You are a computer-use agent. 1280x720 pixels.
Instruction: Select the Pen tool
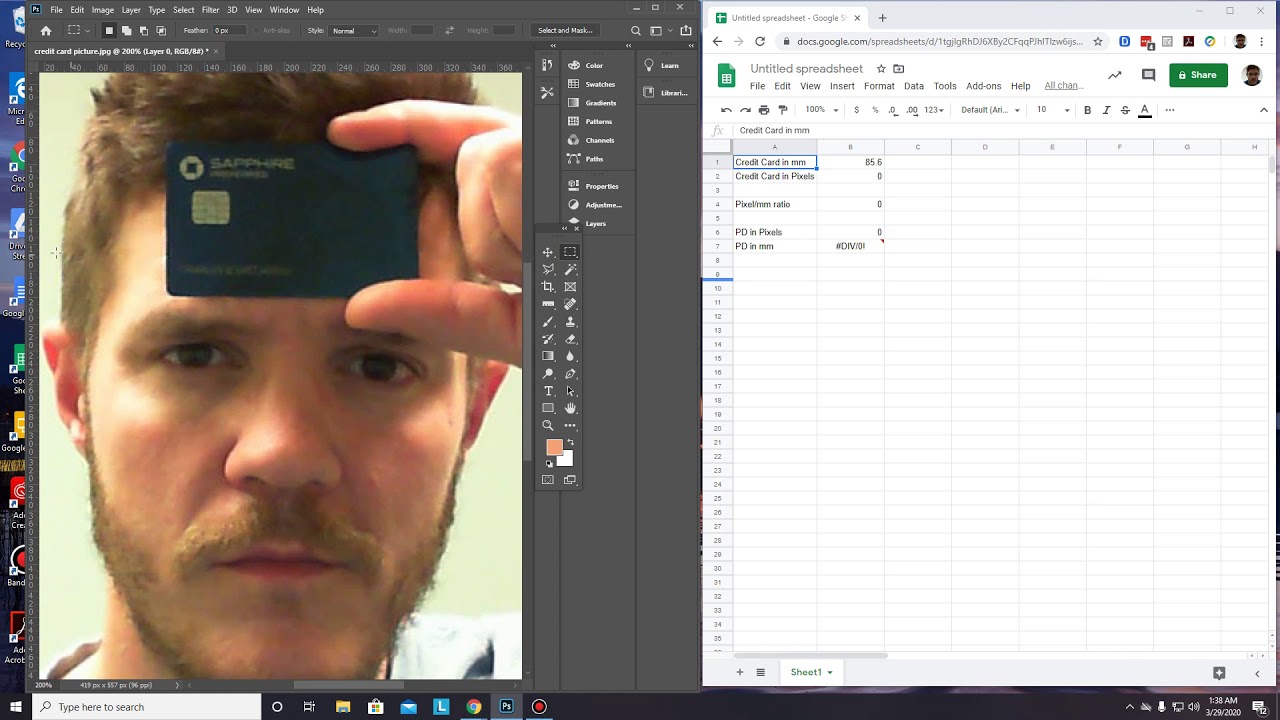(x=570, y=374)
